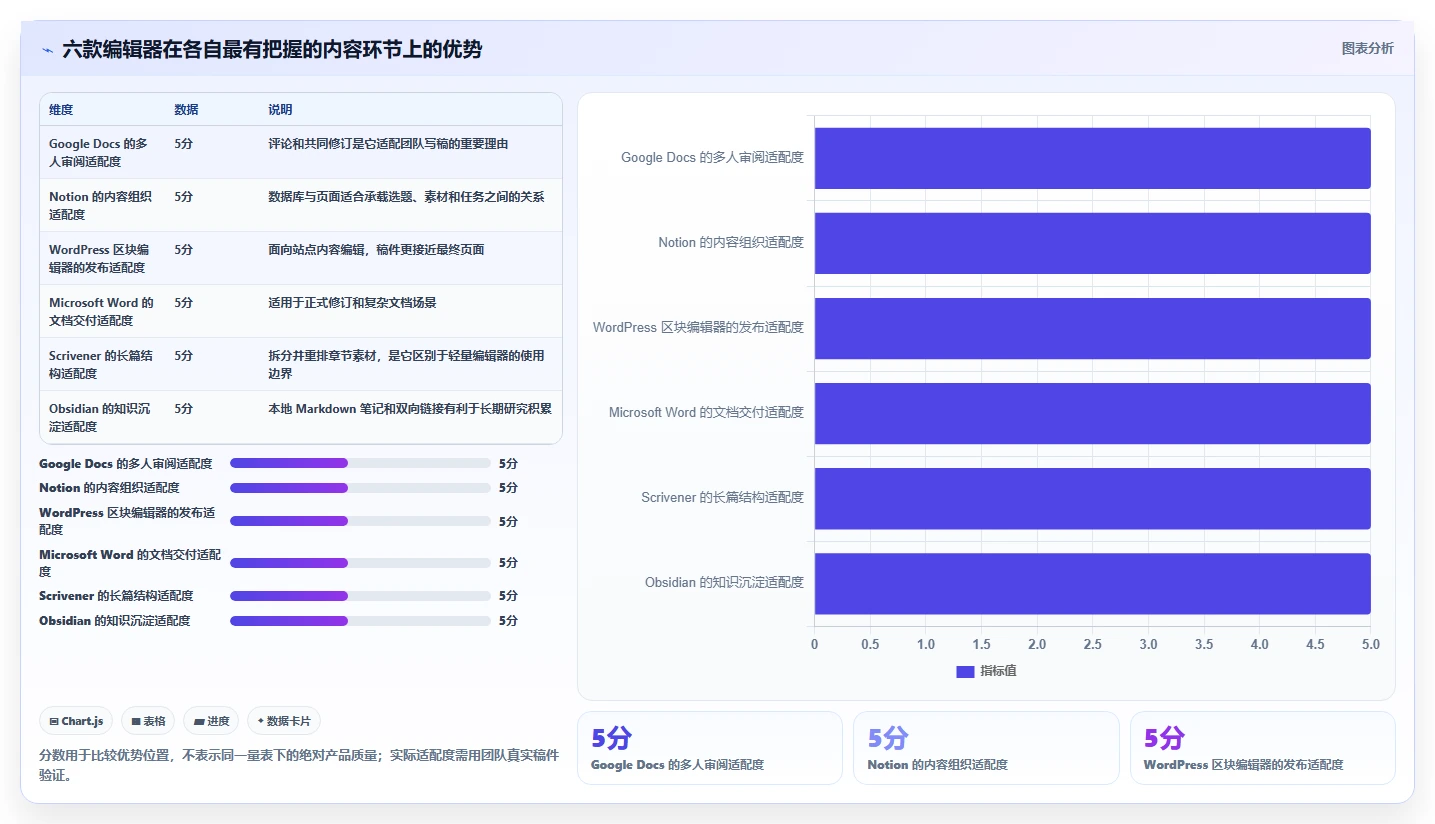Image resolution: width=1435 pixels, height=824 pixels.
Task: Click the chart axis label Google Docs 的多人审阅适配度
Action: 712,158
